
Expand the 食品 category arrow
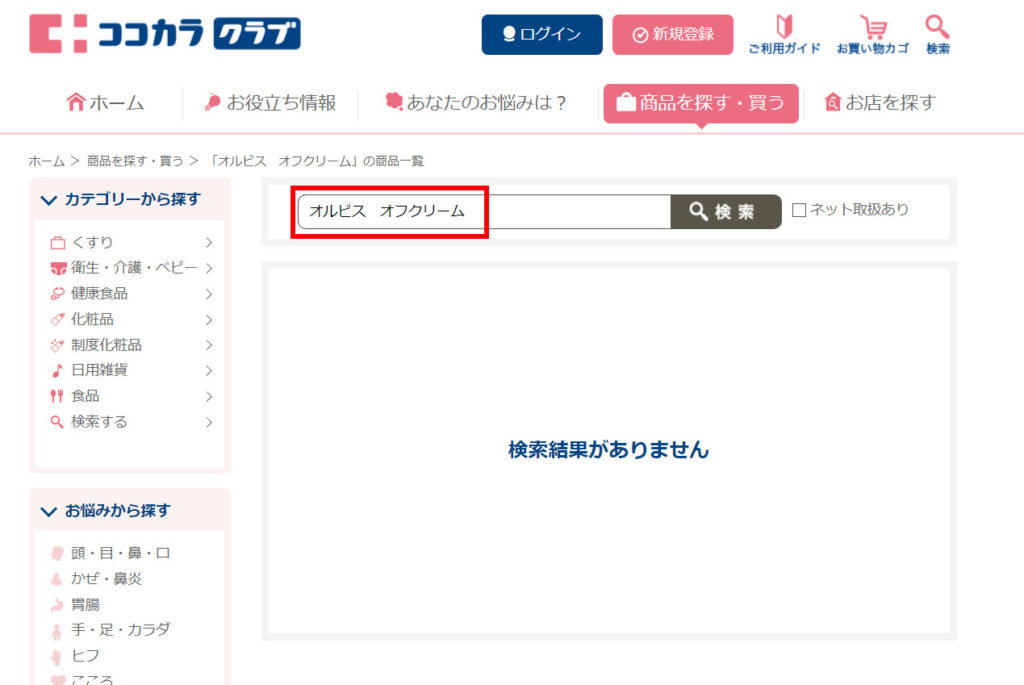[x=209, y=396]
